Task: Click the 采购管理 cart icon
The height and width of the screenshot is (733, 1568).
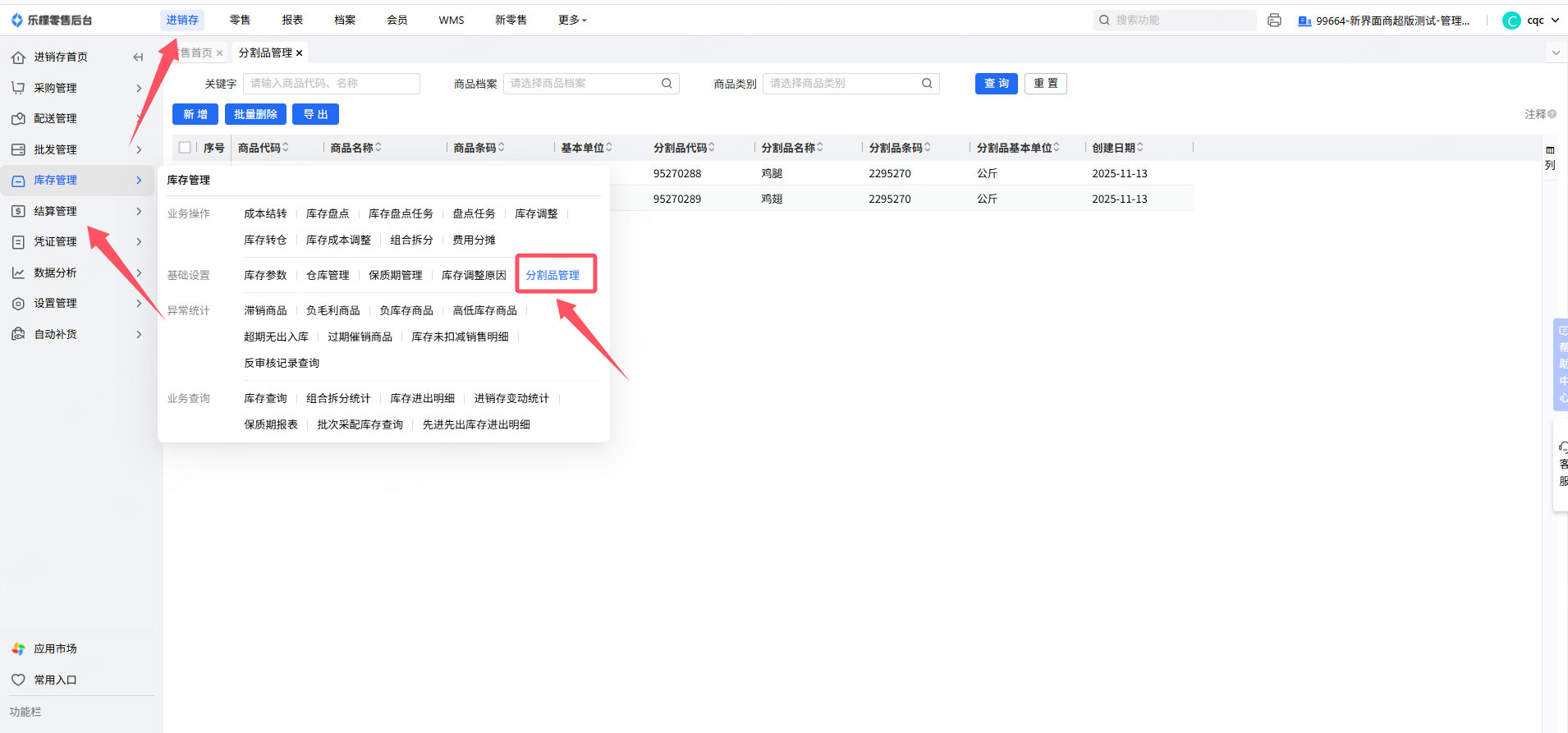Action: tap(18, 88)
